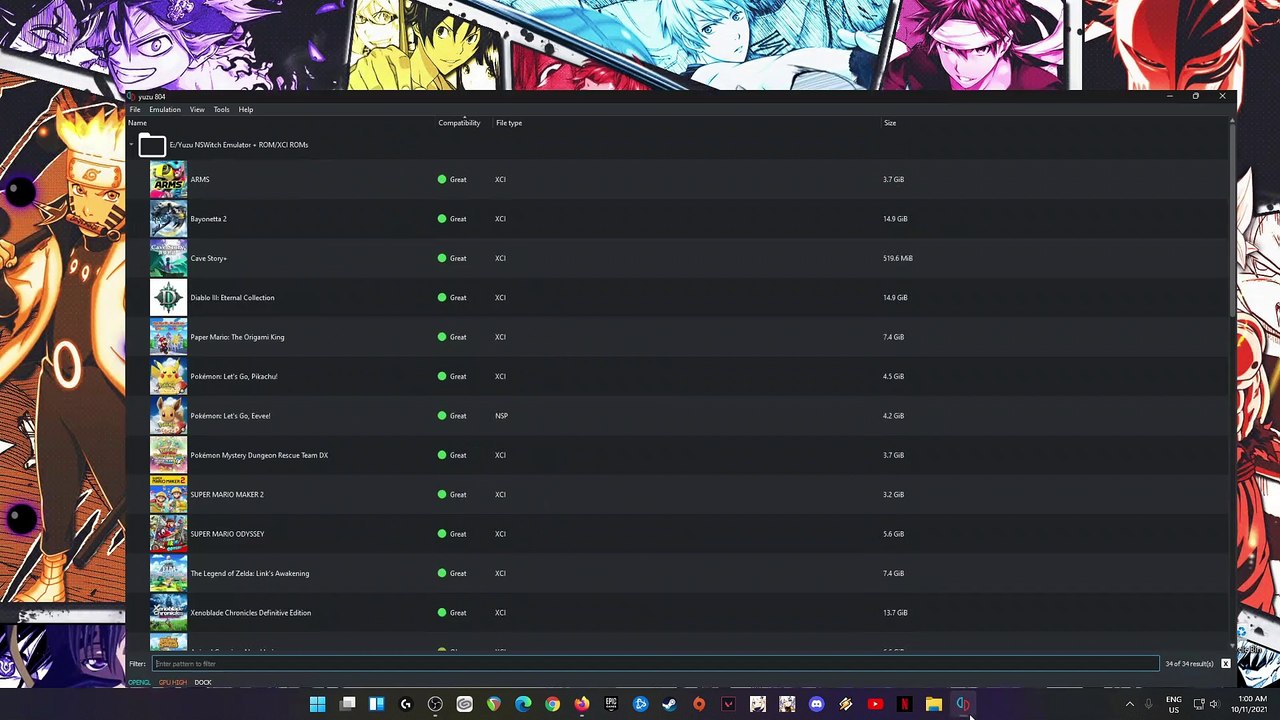Clear the filter with the X button

pos(1226,664)
